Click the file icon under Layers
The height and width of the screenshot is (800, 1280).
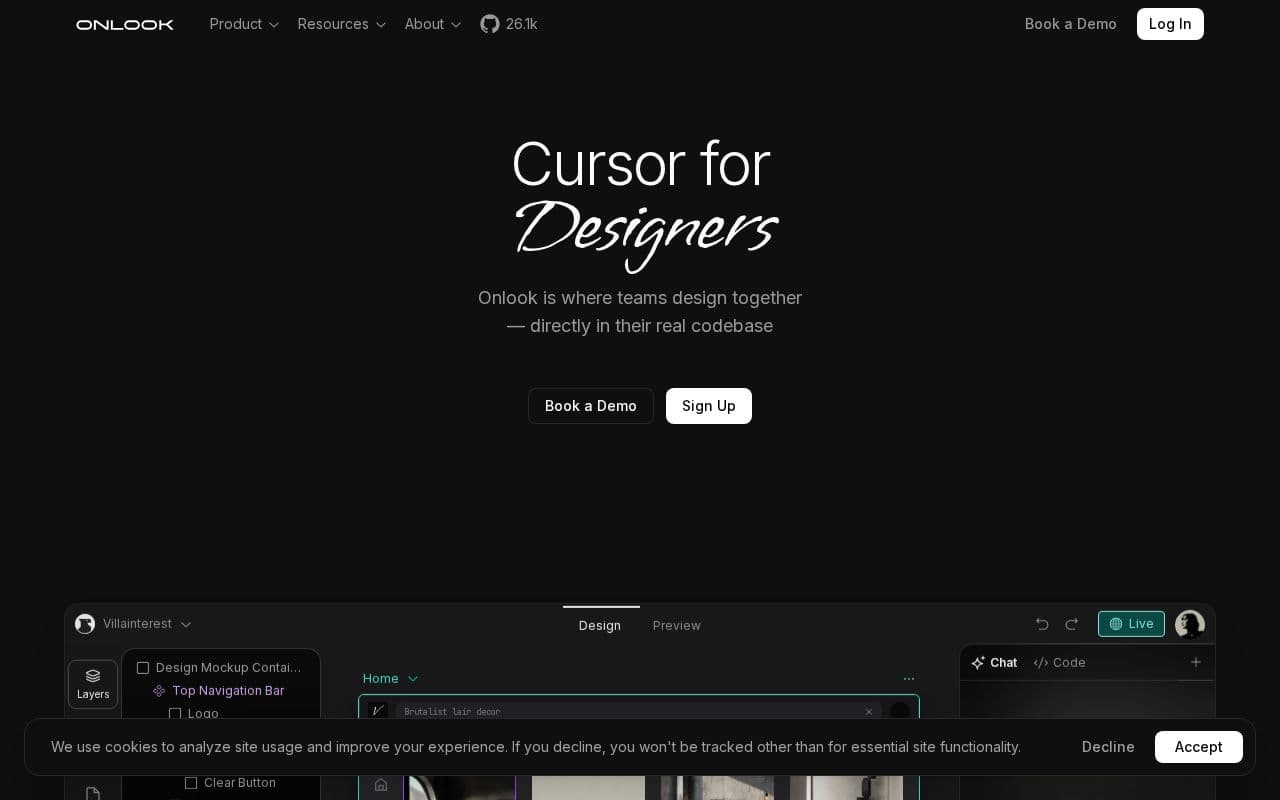(x=93, y=793)
